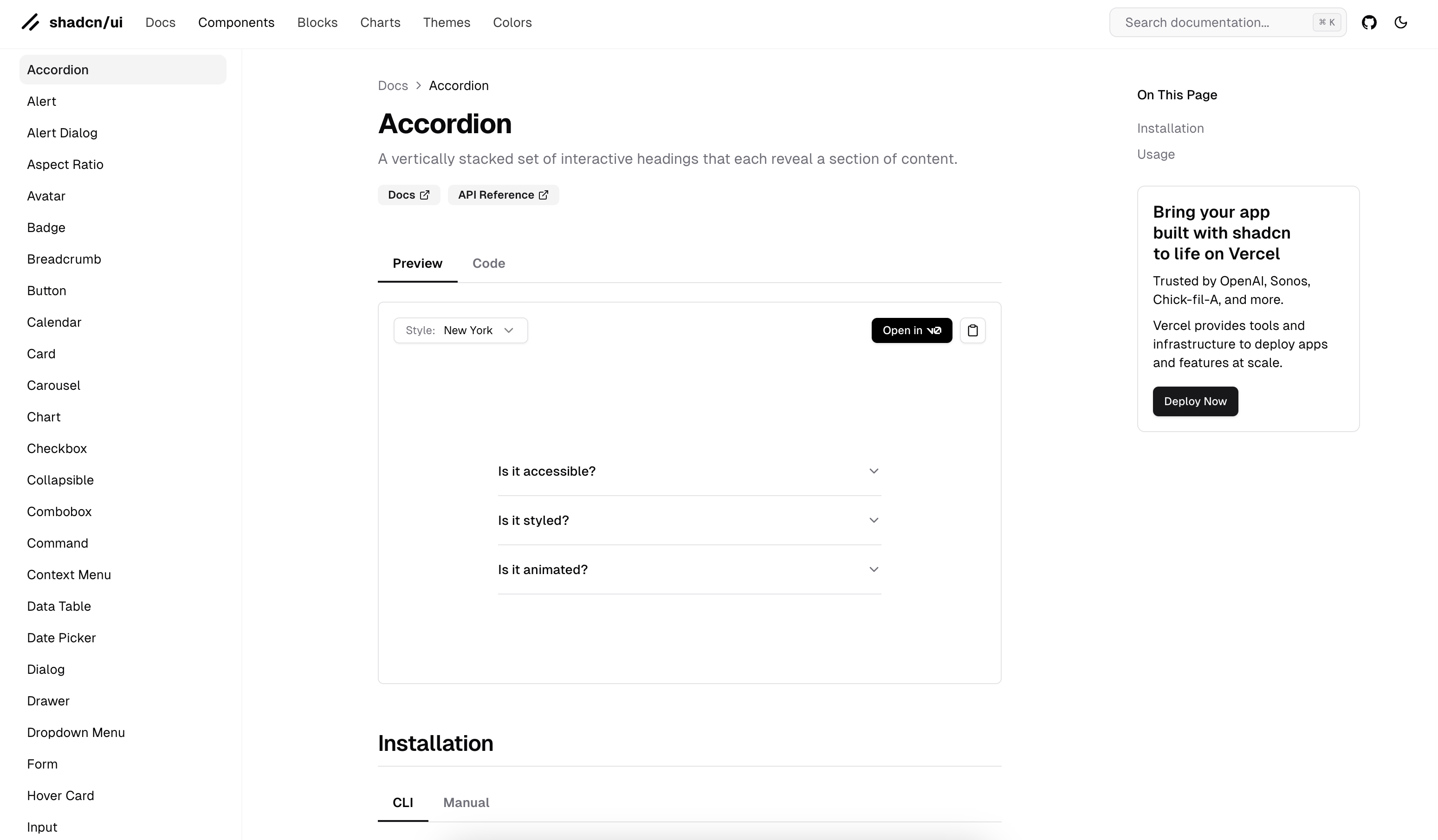1438x840 pixels.
Task: Click the shadcn/ui slash logo icon
Action: 30,22
